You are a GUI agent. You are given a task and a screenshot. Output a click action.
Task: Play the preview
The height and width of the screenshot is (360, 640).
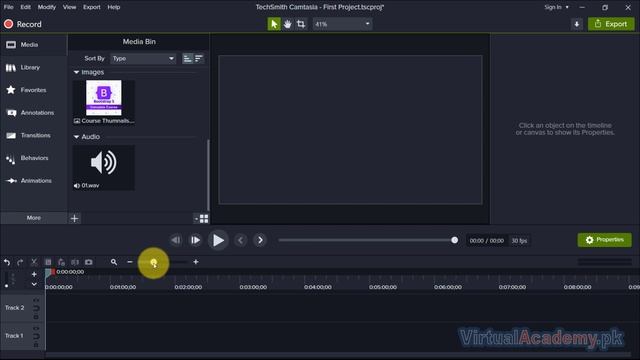218,240
